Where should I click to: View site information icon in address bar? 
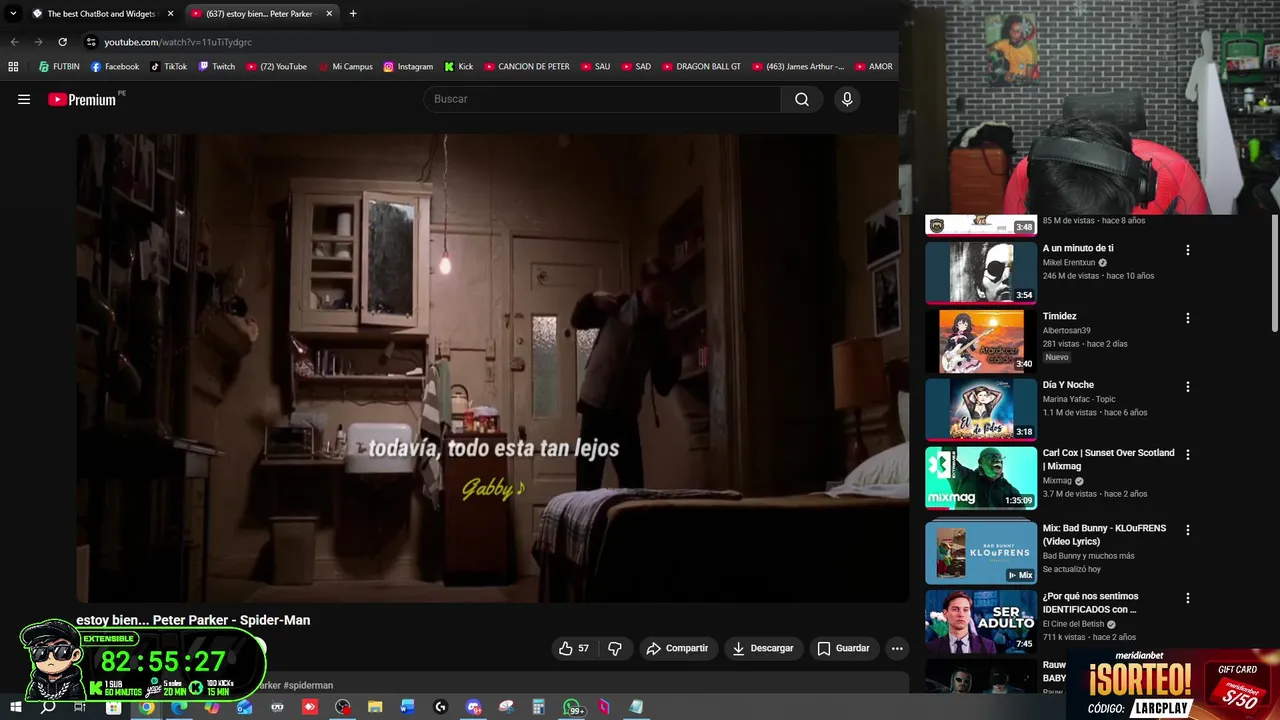pos(91,42)
